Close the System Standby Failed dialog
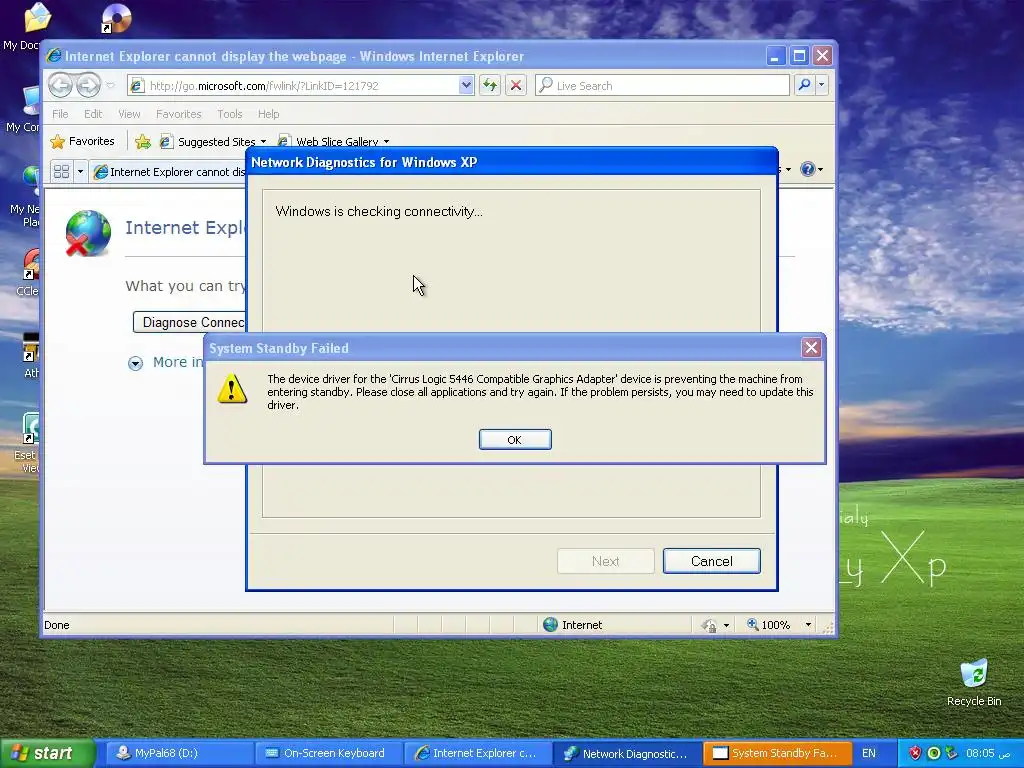The image size is (1024, 768). point(811,348)
